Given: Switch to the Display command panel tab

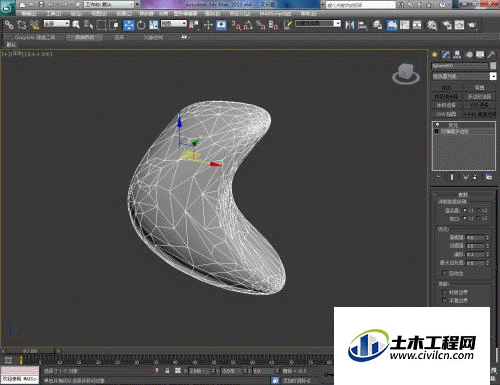Looking at the screenshot, I should coord(480,55).
